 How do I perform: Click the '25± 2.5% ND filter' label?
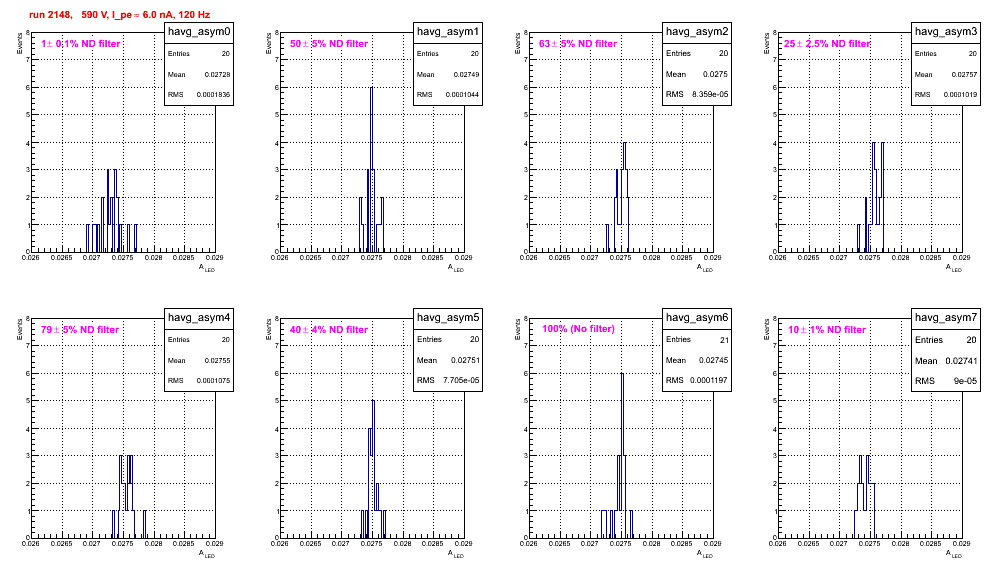click(x=827, y=43)
